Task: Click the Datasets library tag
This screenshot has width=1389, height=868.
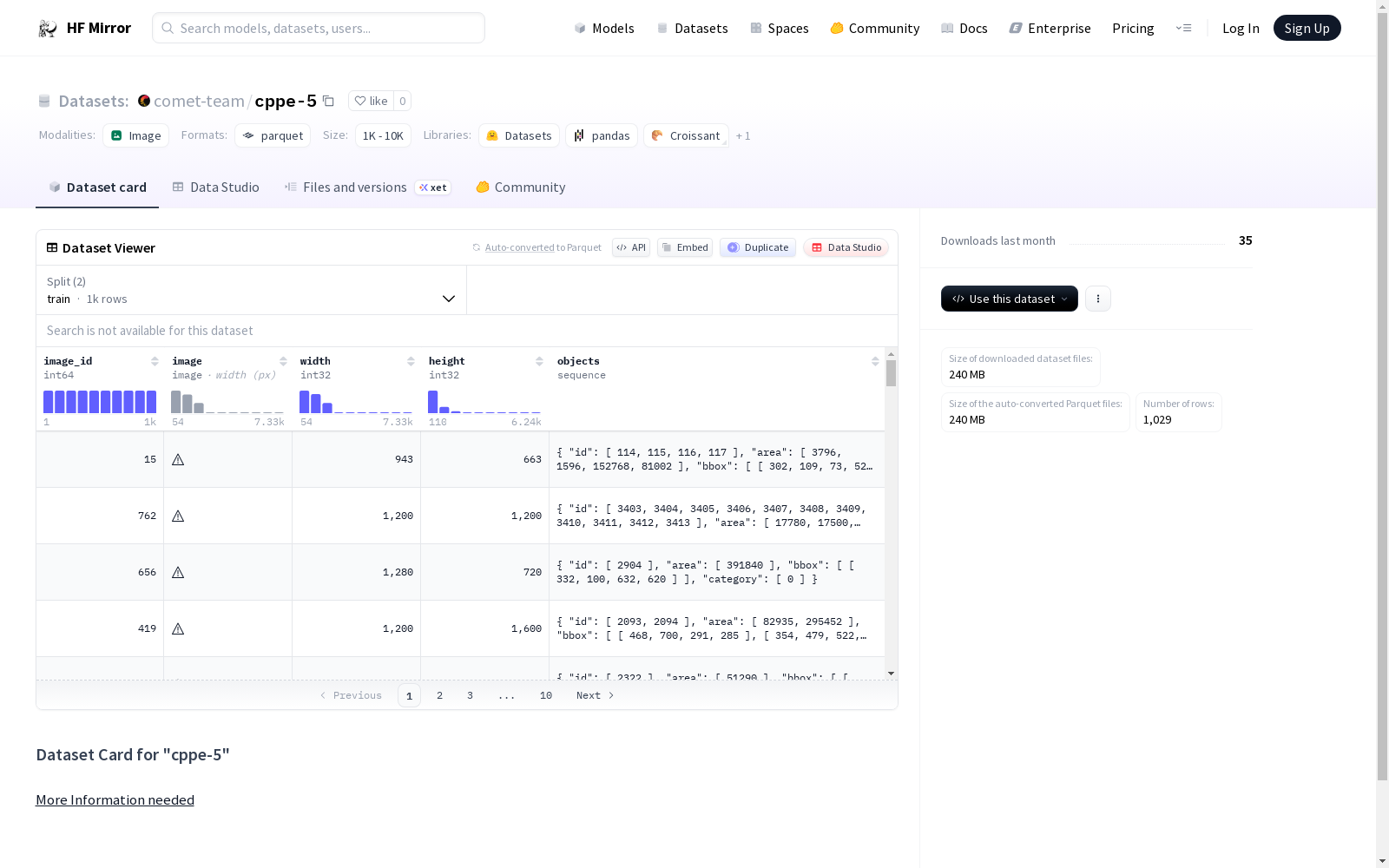Action: (x=519, y=135)
